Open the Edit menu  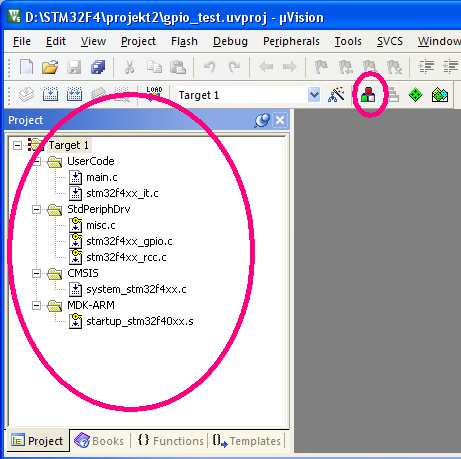(x=56, y=41)
